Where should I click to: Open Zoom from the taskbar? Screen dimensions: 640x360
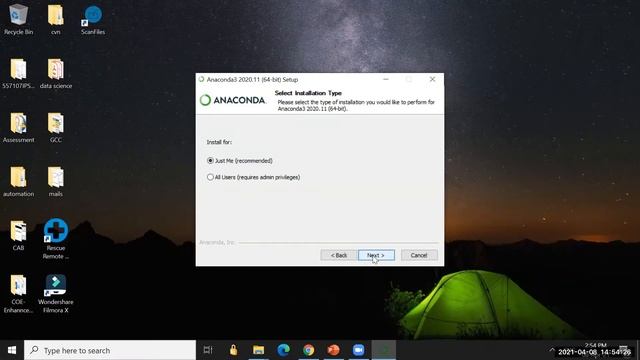click(x=358, y=350)
